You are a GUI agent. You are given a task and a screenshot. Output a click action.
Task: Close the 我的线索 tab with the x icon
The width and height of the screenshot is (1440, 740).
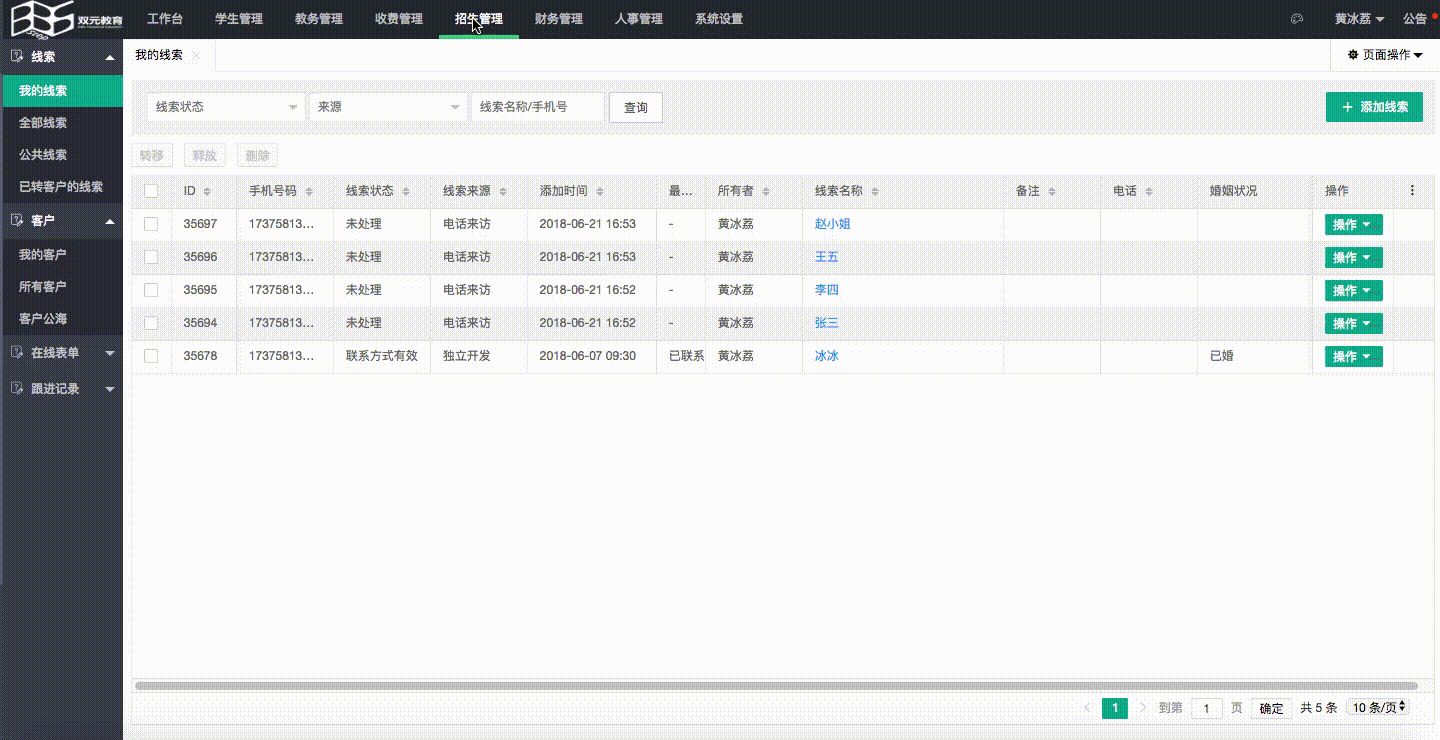[x=196, y=56]
